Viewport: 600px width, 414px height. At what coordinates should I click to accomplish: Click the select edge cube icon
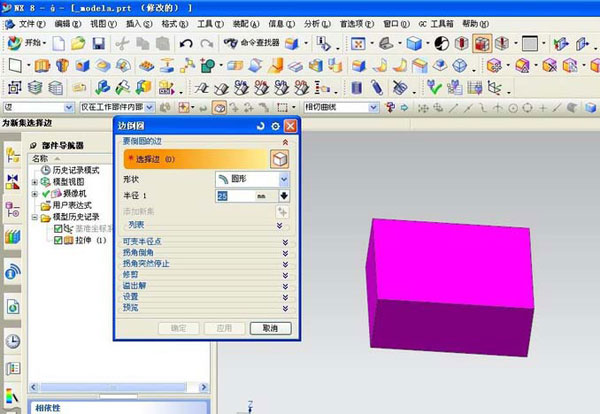279,159
